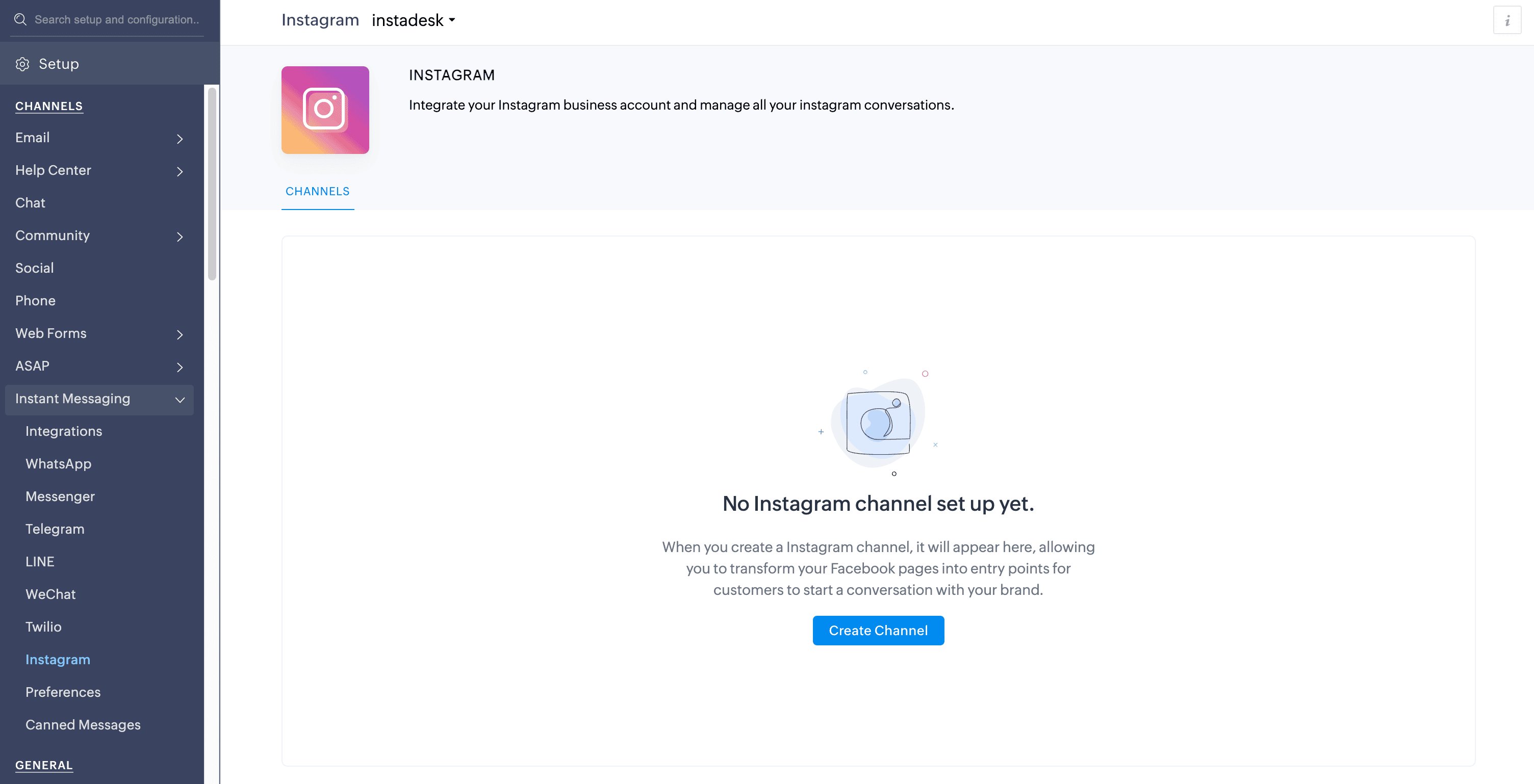This screenshot has height=784, width=1534.
Task: Collapse the Instant Messaging section
Action: click(179, 400)
